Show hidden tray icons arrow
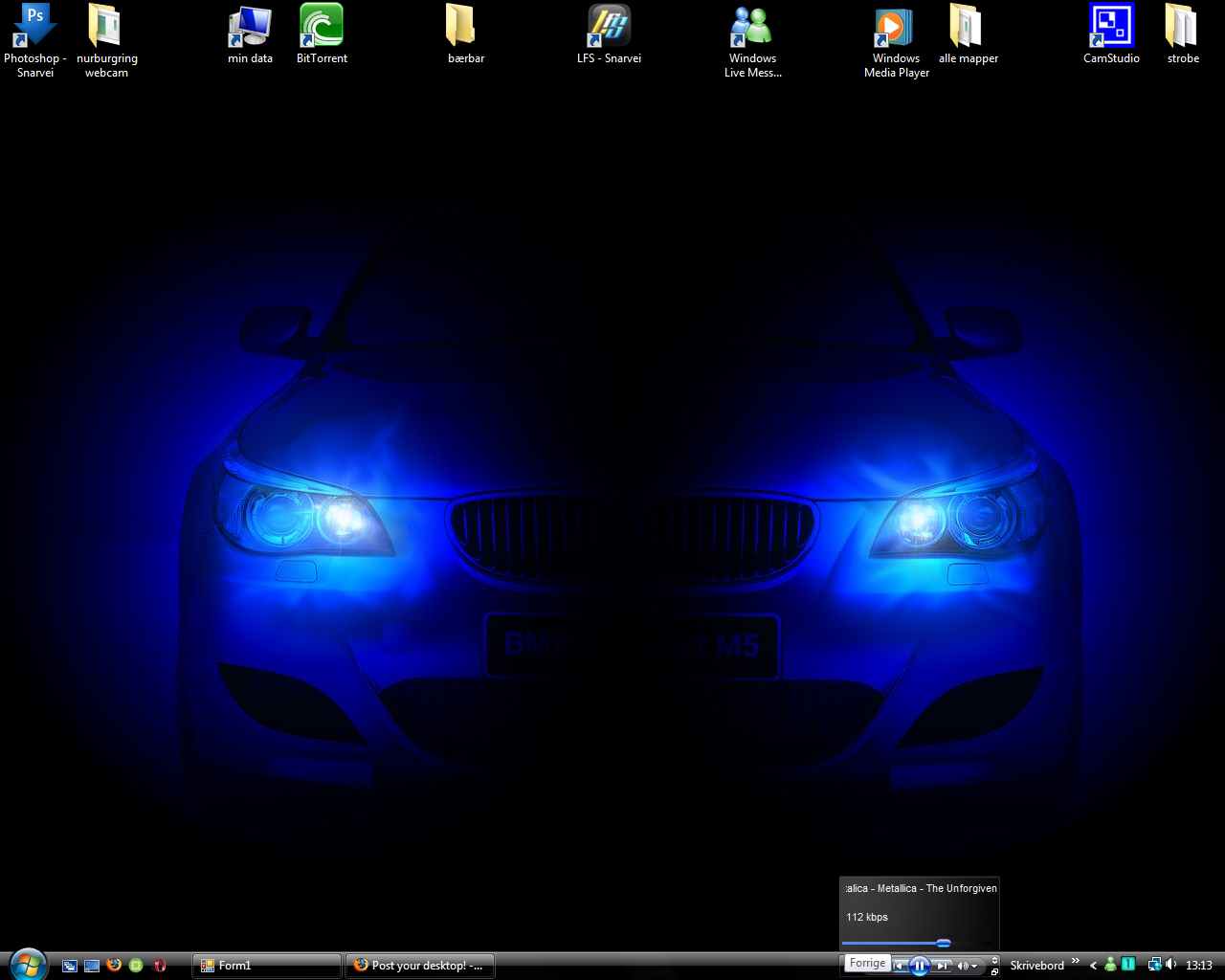This screenshot has height=980, width=1225. [1093, 966]
